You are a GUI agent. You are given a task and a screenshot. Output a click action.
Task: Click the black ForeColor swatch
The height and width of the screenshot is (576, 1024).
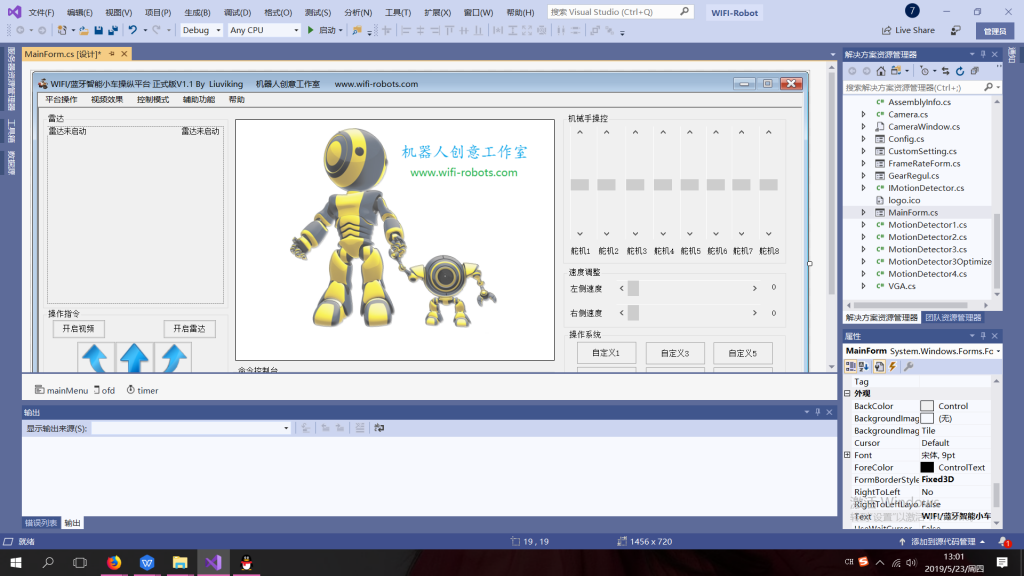pyautogui.click(x=927, y=467)
